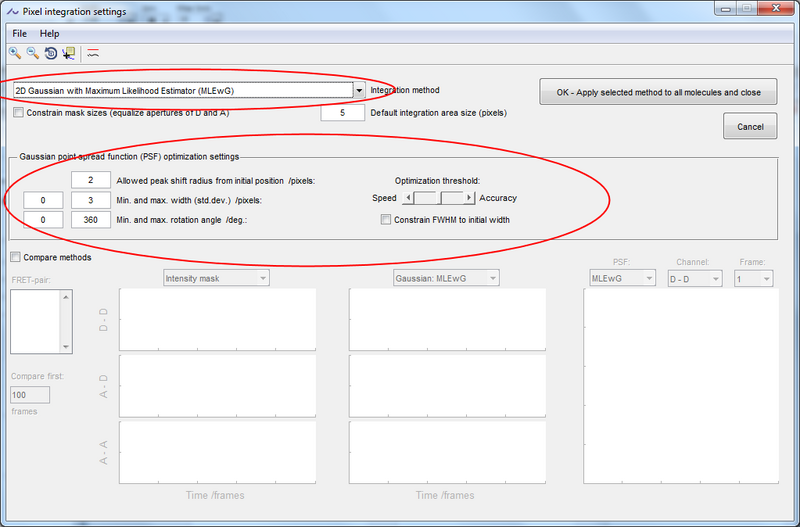The width and height of the screenshot is (800, 527).
Task: Enable Constrain mask sizes checkbox
Action: click(x=19, y=113)
